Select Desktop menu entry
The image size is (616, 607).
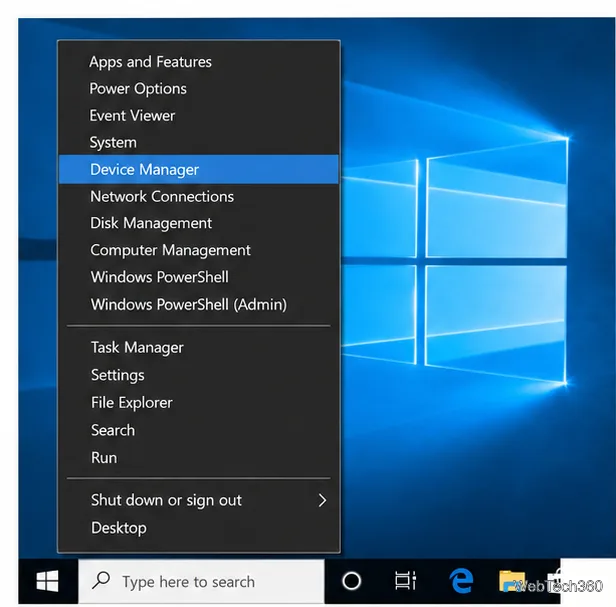click(199, 528)
